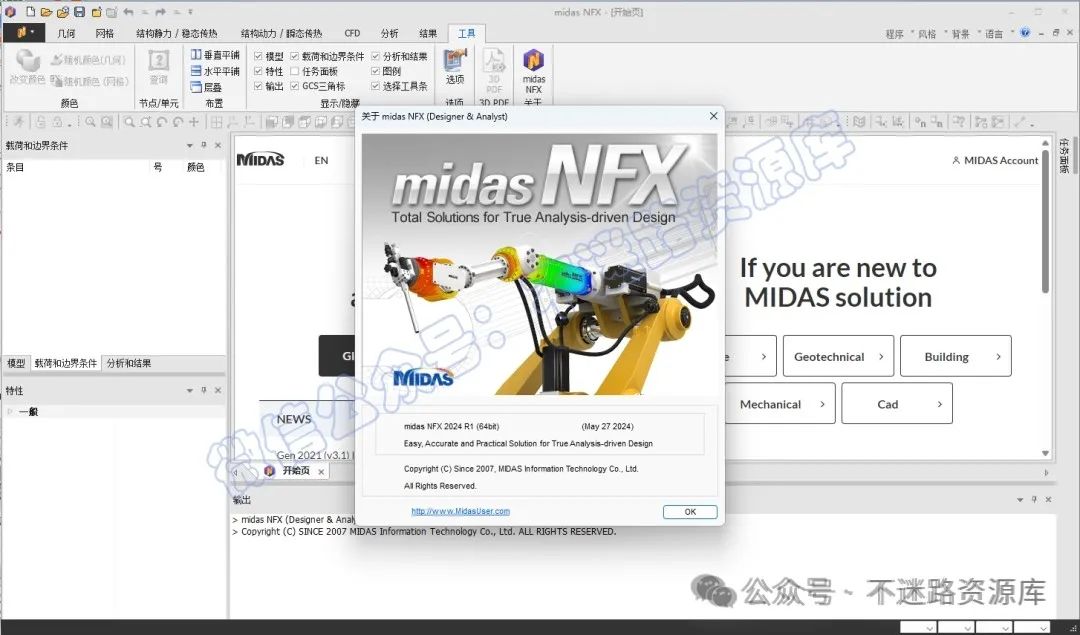Viewport: 1080px width, 635px height.
Task: Open the 输出 panel dropdown arrow
Action: click(x=1020, y=499)
